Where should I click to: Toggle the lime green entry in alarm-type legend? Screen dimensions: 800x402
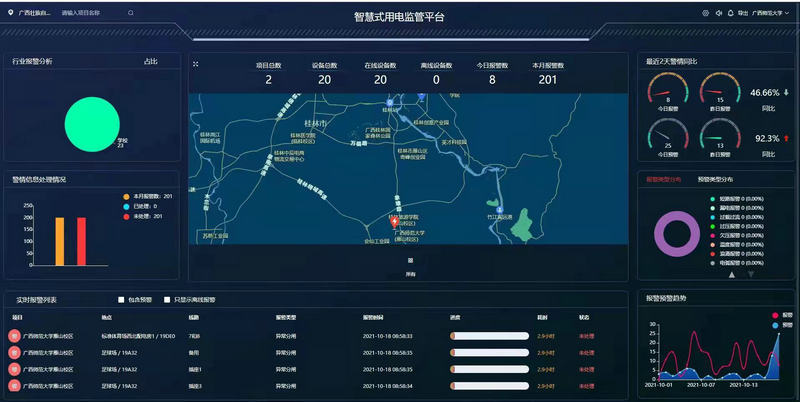click(x=737, y=227)
